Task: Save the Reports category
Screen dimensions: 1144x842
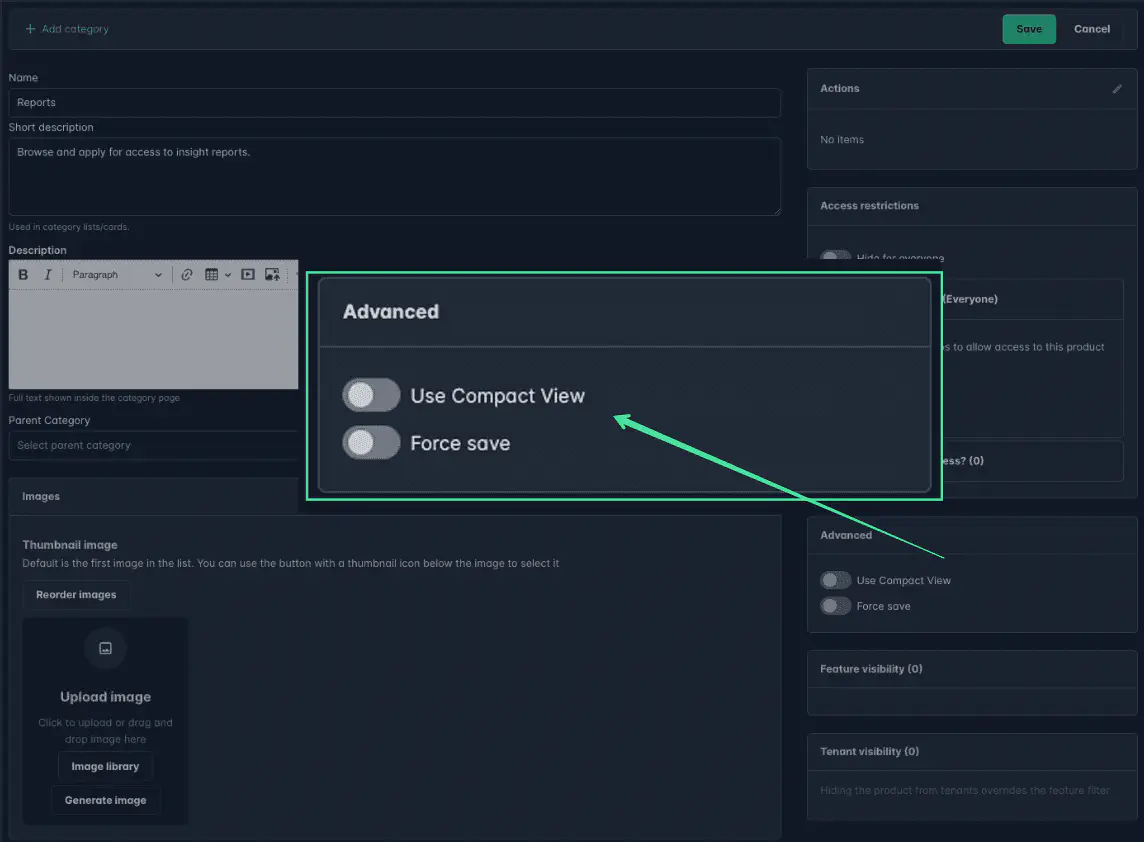Action: [1028, 28]
